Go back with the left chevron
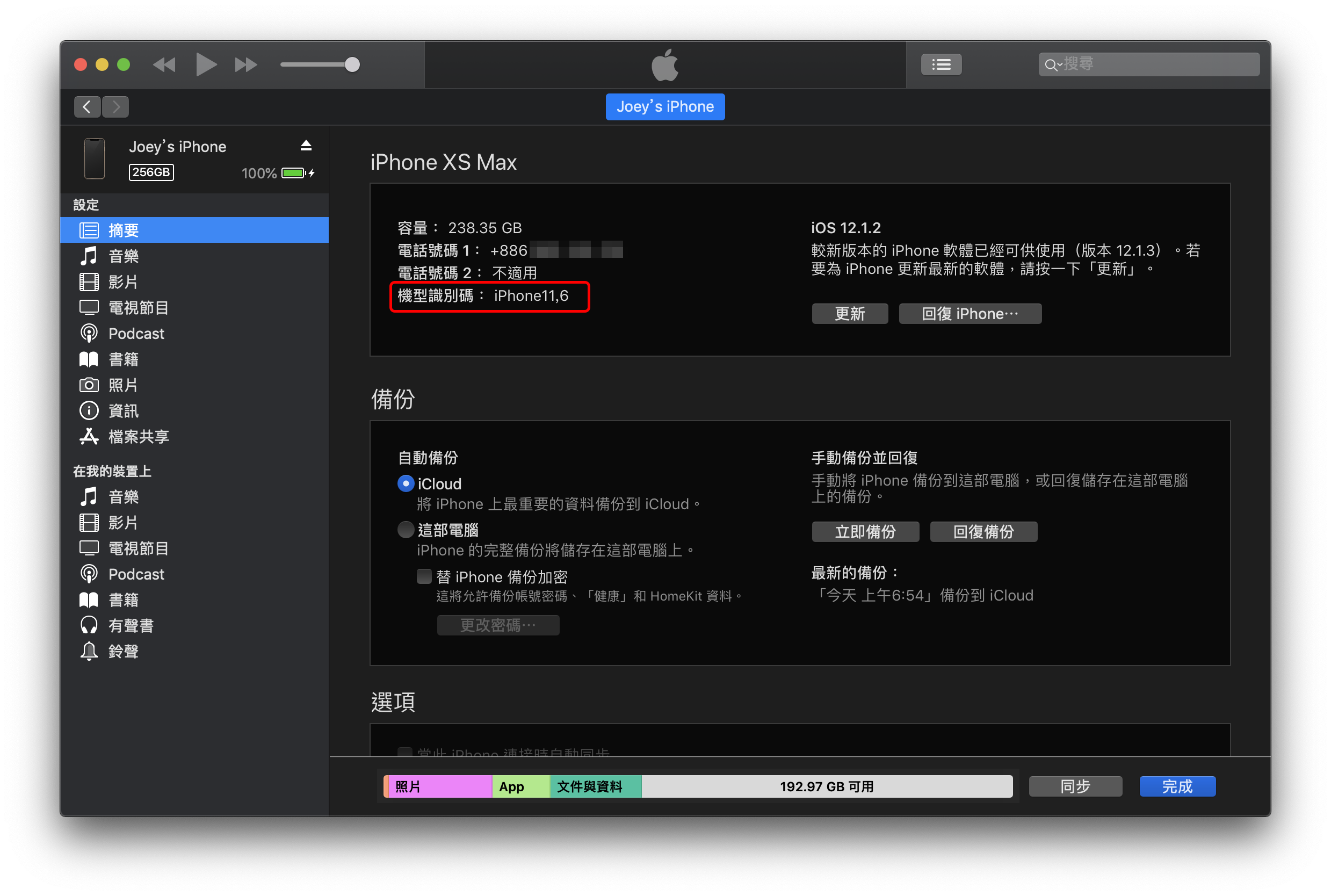The width and height of the screenshot is (1331, 896). (88, 107)
